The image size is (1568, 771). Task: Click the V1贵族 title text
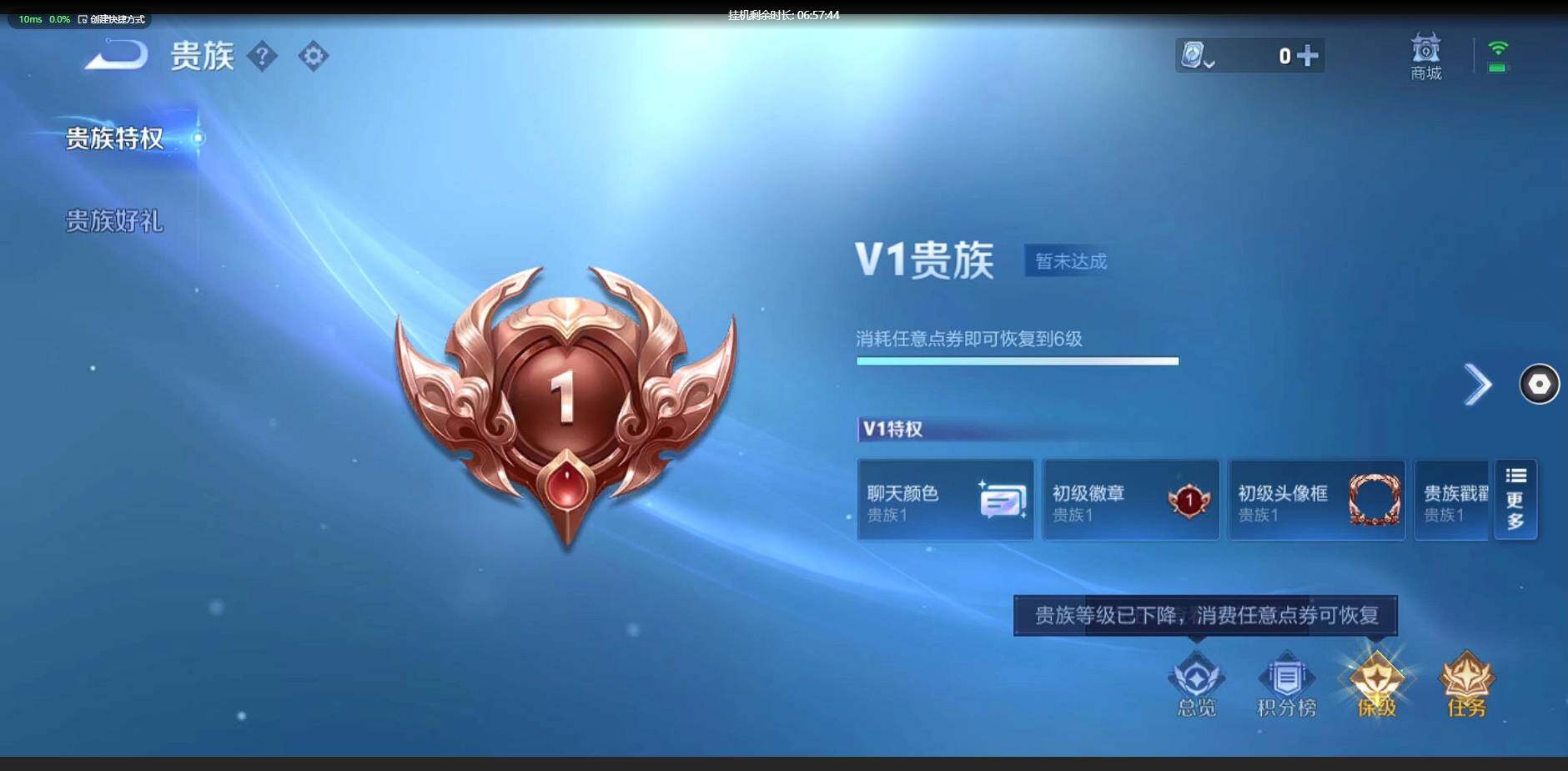(924, 260)
